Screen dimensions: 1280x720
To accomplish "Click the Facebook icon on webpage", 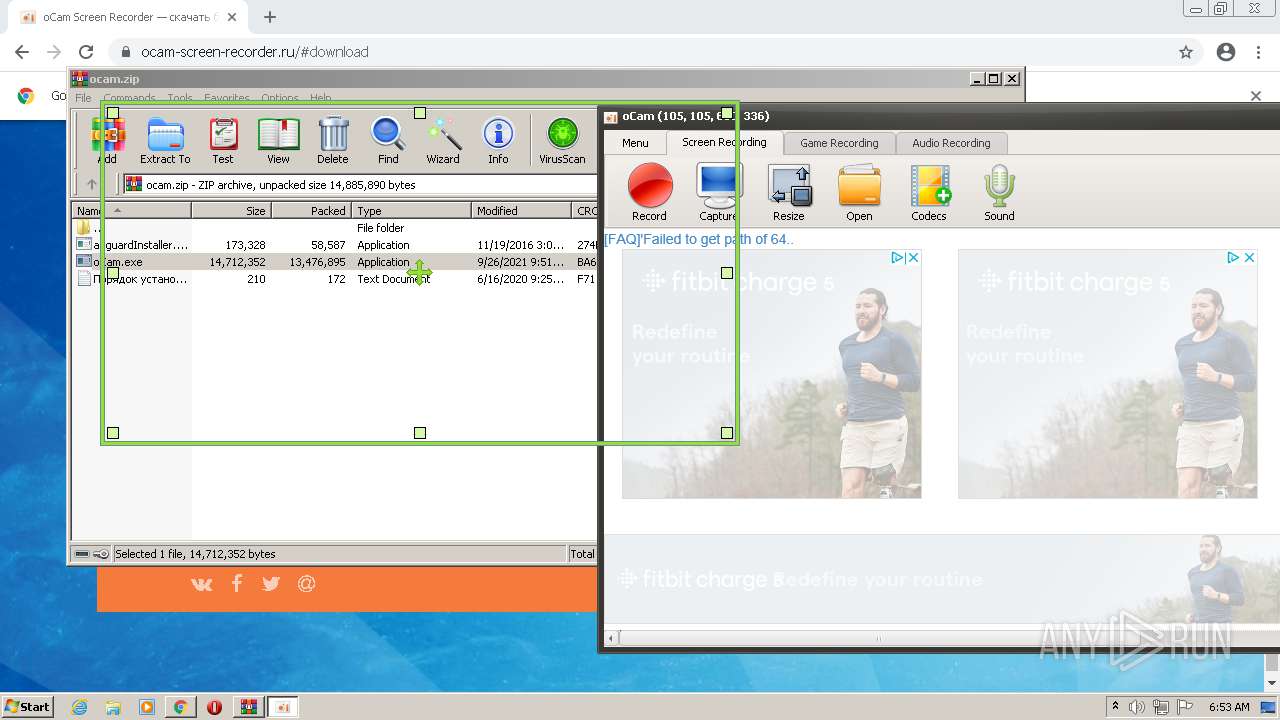I will [237, 583].
